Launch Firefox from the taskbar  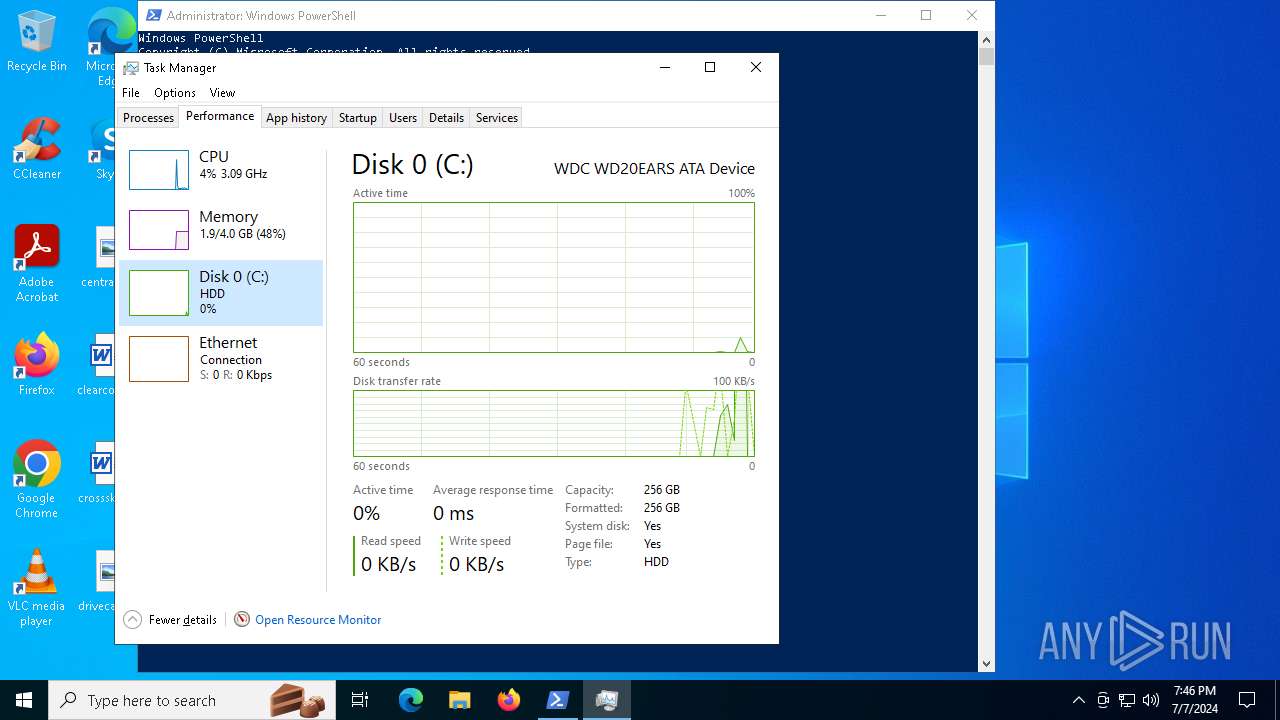click(508, 700)
